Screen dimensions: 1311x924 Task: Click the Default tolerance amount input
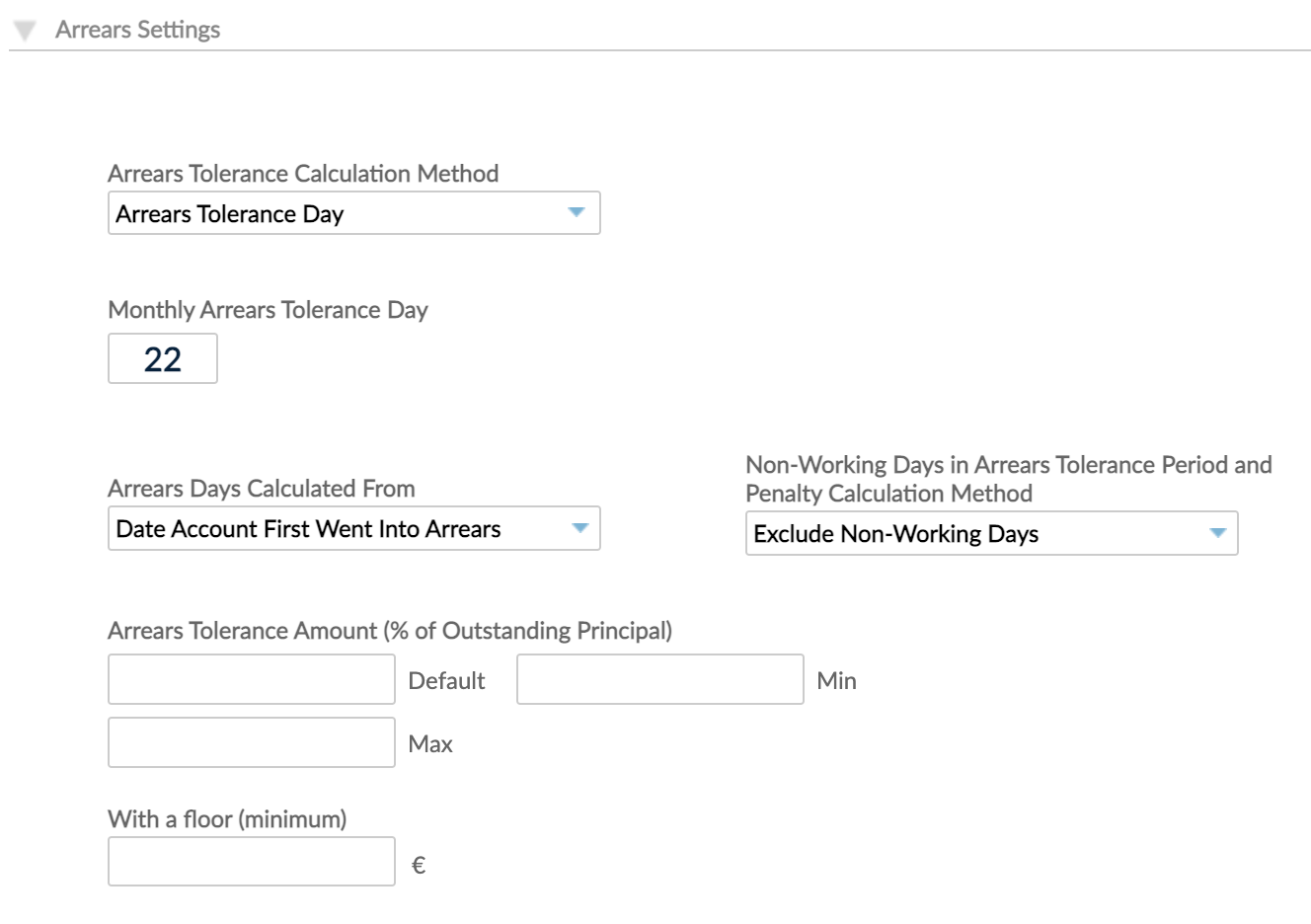pyautogui.click(x=252, y=679)
